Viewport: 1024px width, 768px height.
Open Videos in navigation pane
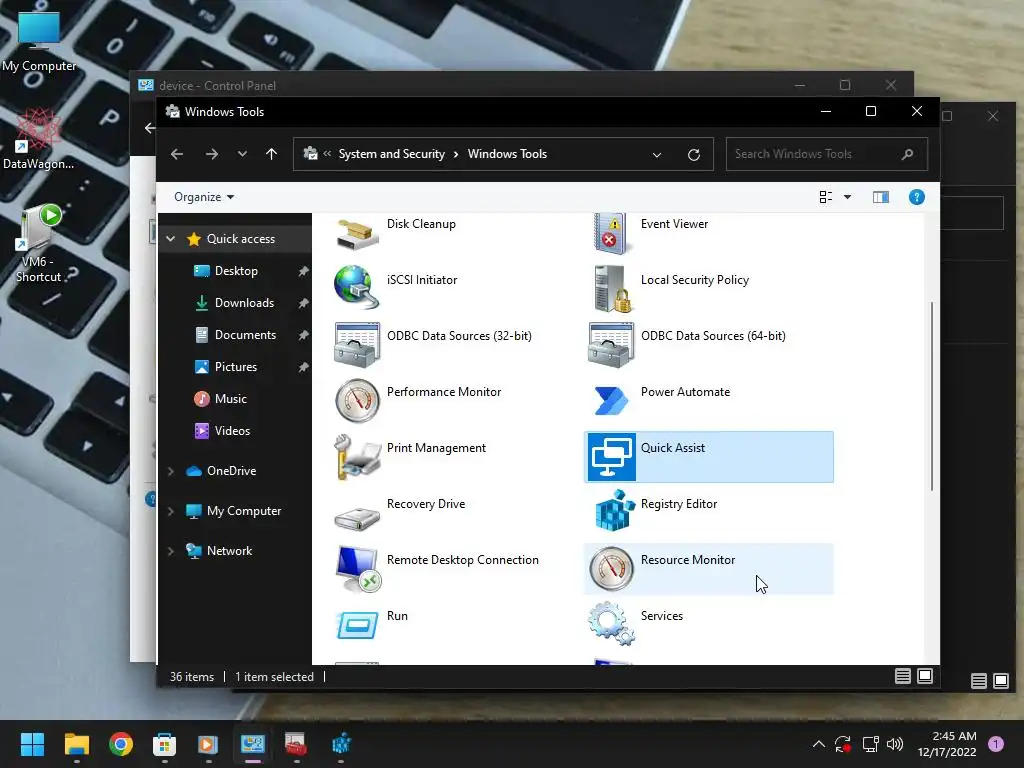click(232, 431)
